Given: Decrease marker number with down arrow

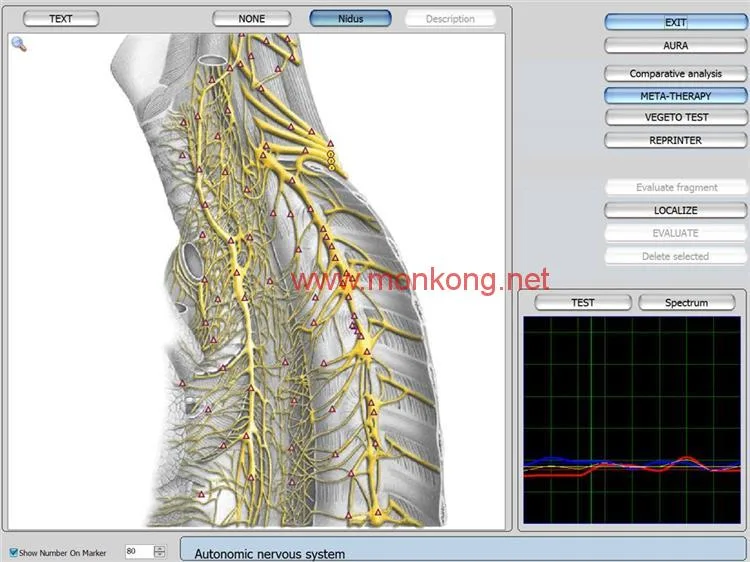Looking at the screenshot, I should click(160, 555).
